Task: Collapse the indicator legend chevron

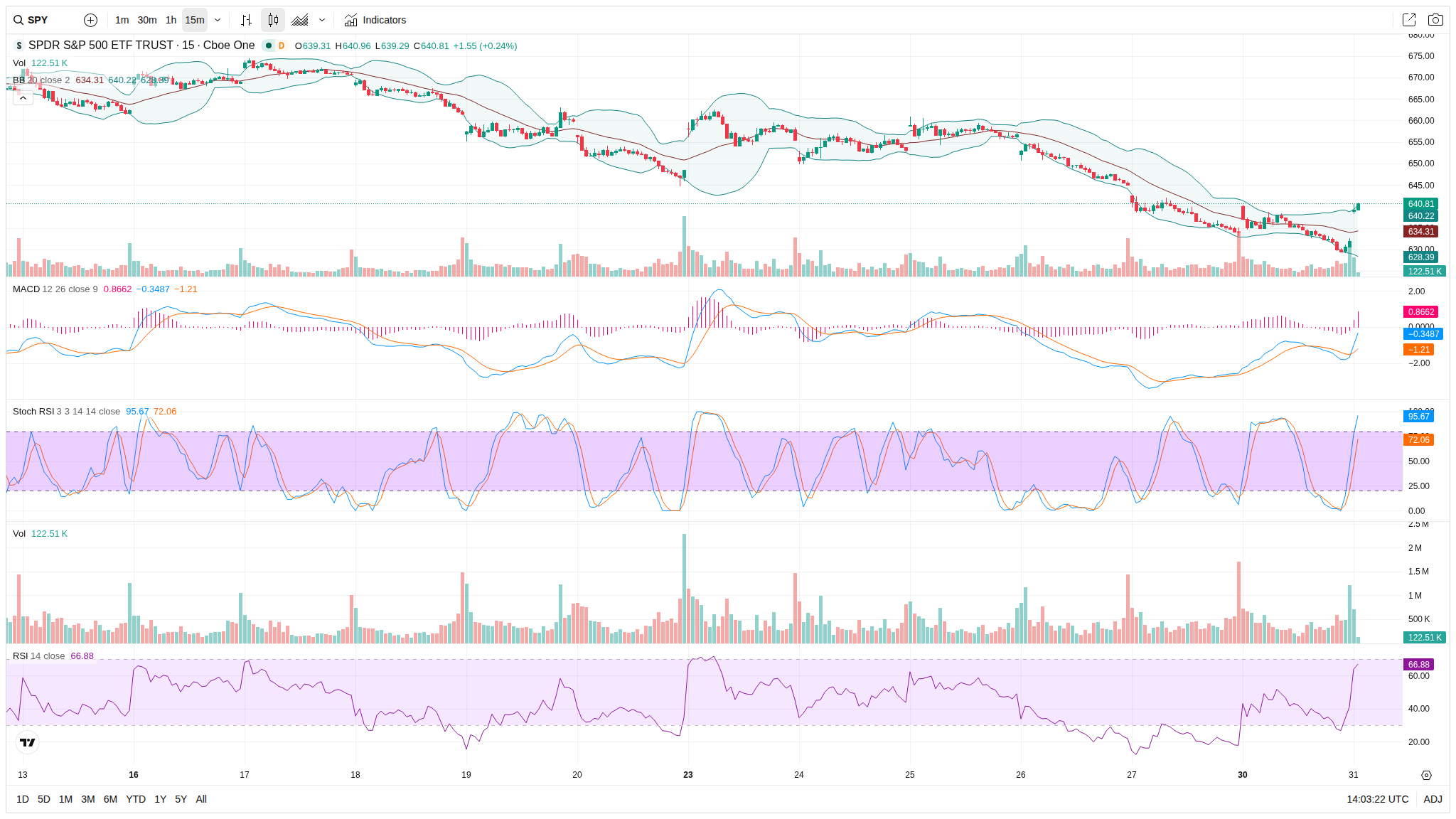Action: click(23, 98)
